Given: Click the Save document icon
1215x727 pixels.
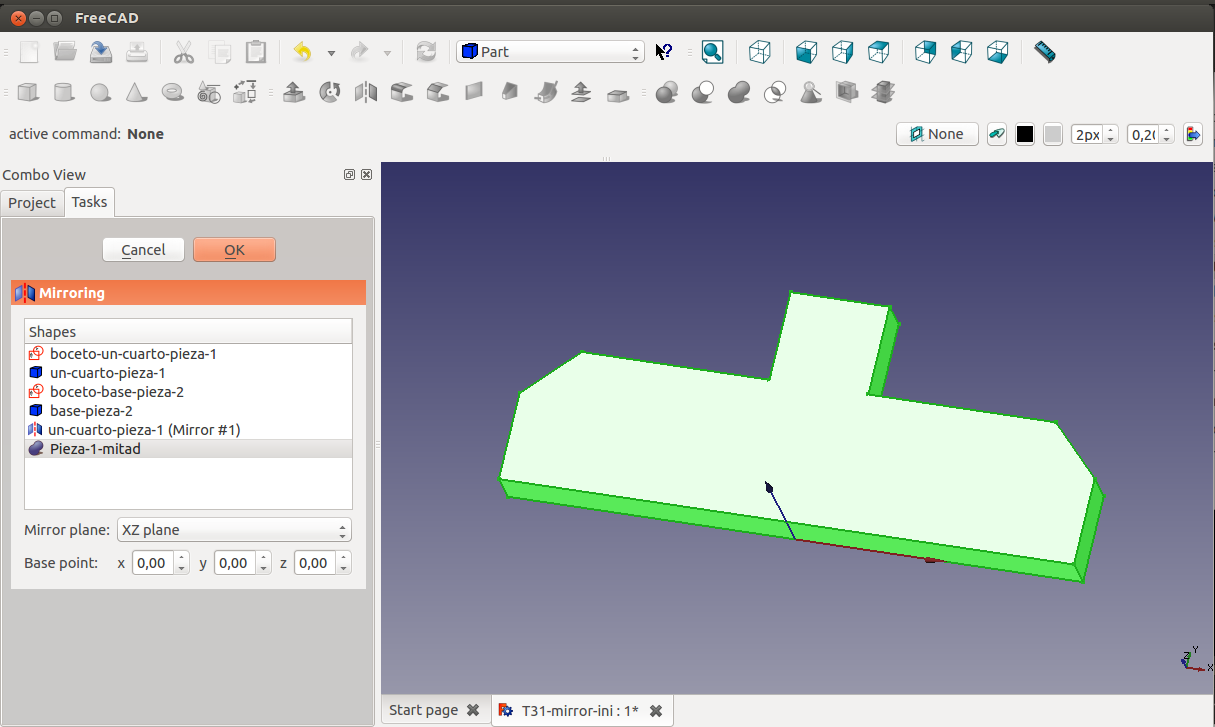Looking at the screenshot, I should pyautogui.click(x=100, y=52).
